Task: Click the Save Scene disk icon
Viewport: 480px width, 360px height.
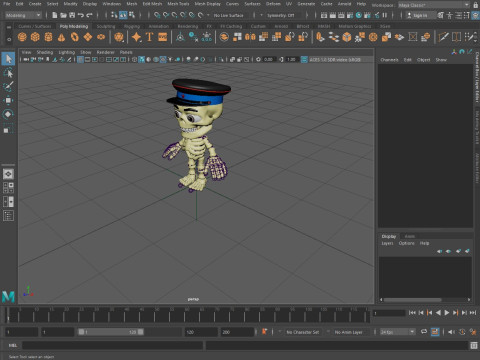Action: coord(72,15)
